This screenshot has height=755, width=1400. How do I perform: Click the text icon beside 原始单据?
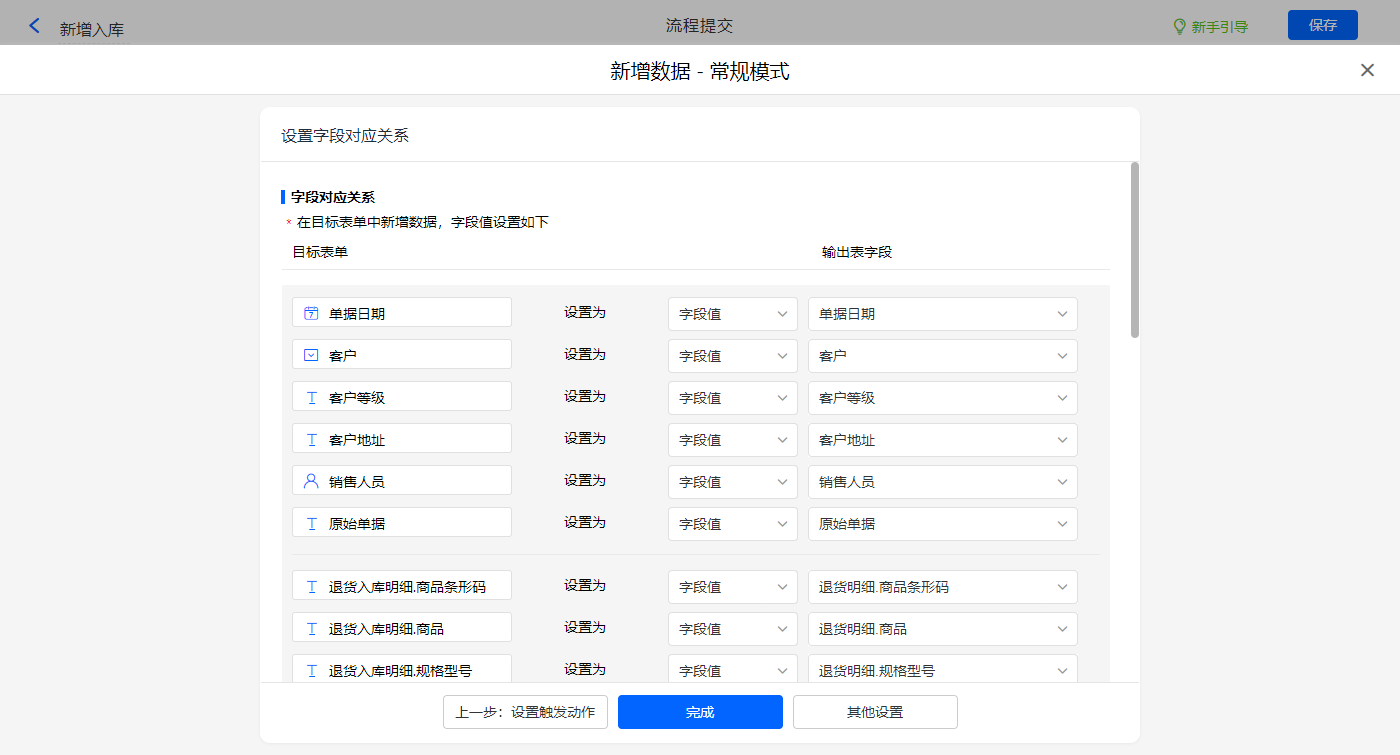pos(311,523)
